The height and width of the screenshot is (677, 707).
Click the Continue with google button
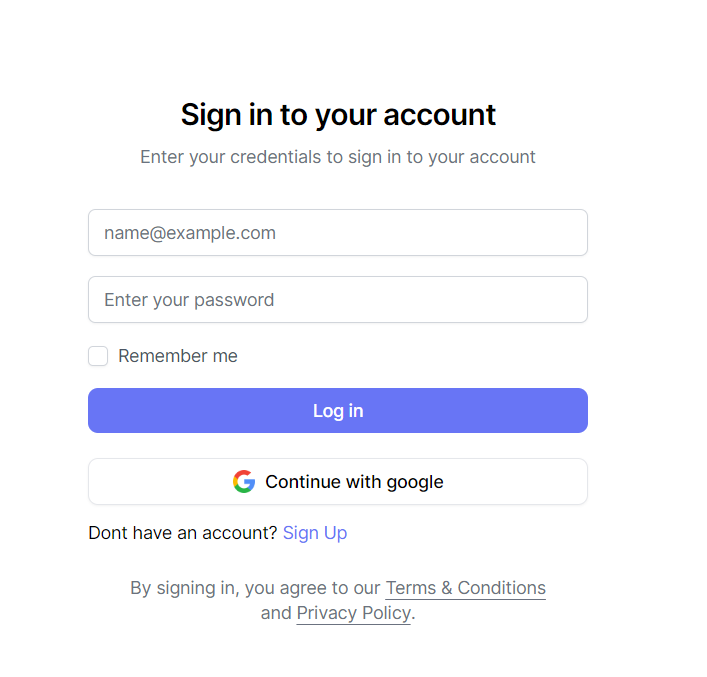[x=337, y=482]
